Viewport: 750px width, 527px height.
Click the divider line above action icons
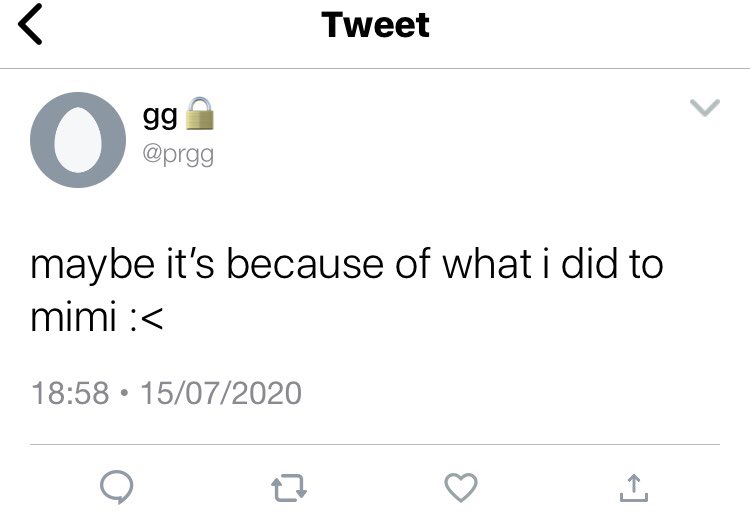coord(375,444)
